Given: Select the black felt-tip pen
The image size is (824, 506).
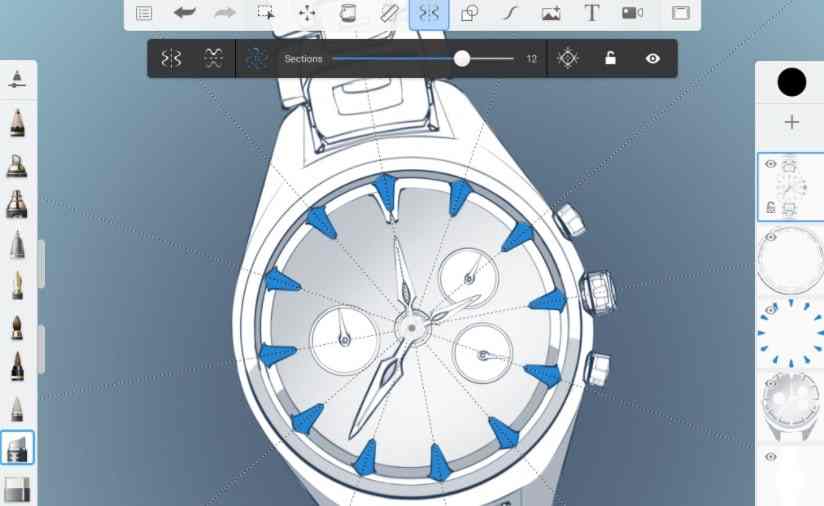Looking at the screenshot, I should 17,366.
